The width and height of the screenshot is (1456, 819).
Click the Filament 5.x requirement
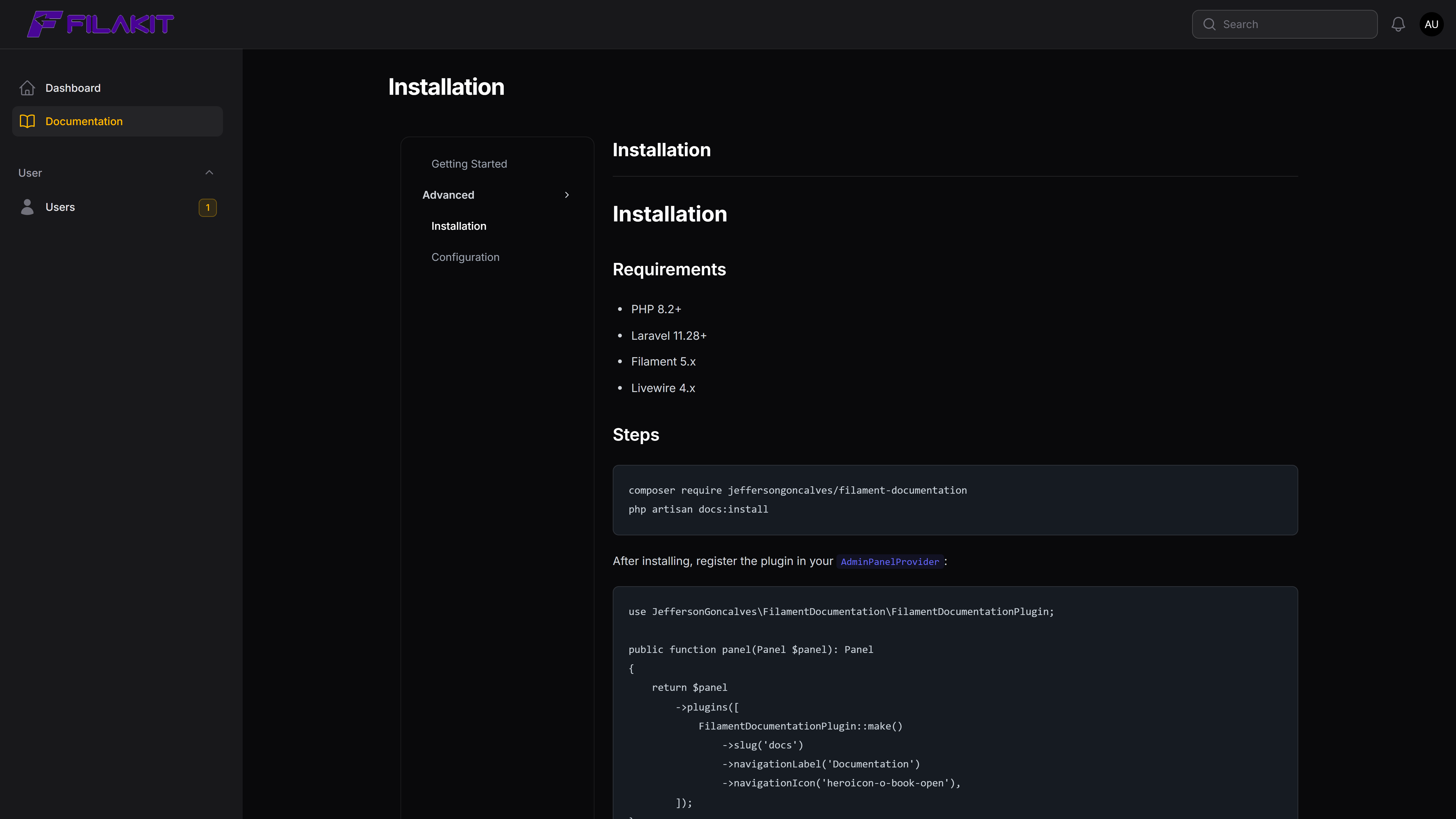663,362
